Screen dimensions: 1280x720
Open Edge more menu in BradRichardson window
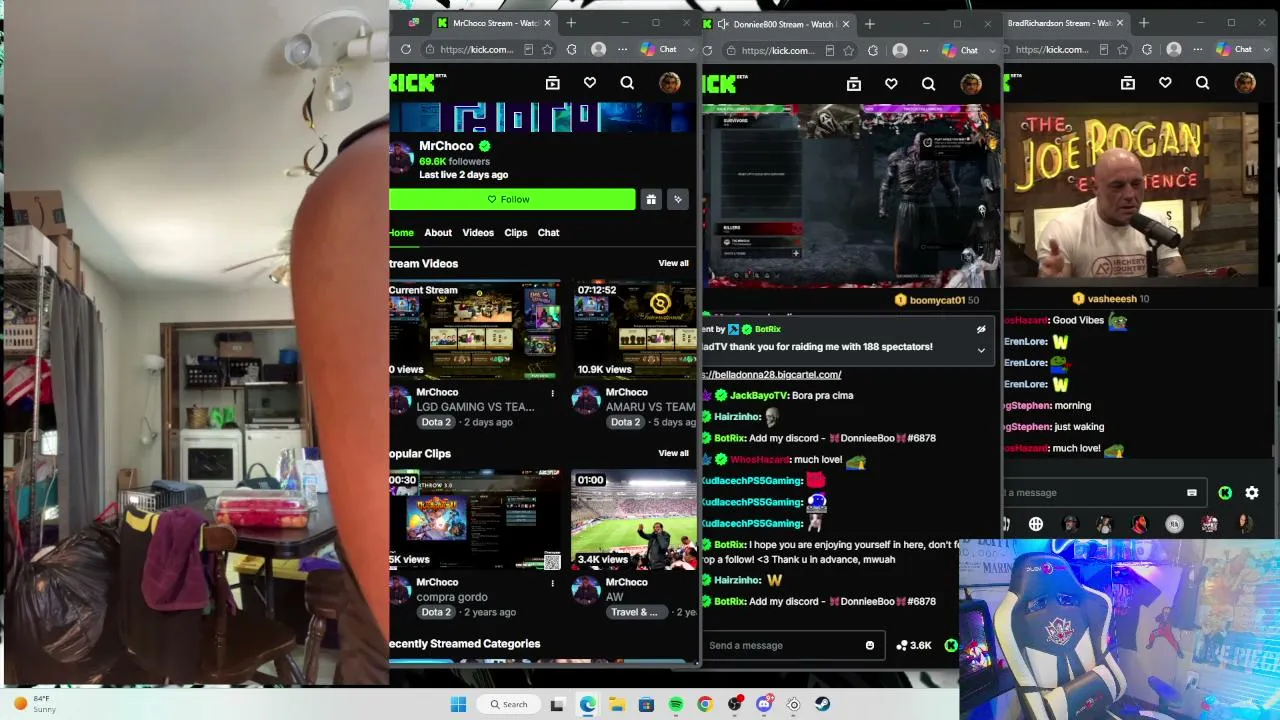click(x=1197, y=49)
